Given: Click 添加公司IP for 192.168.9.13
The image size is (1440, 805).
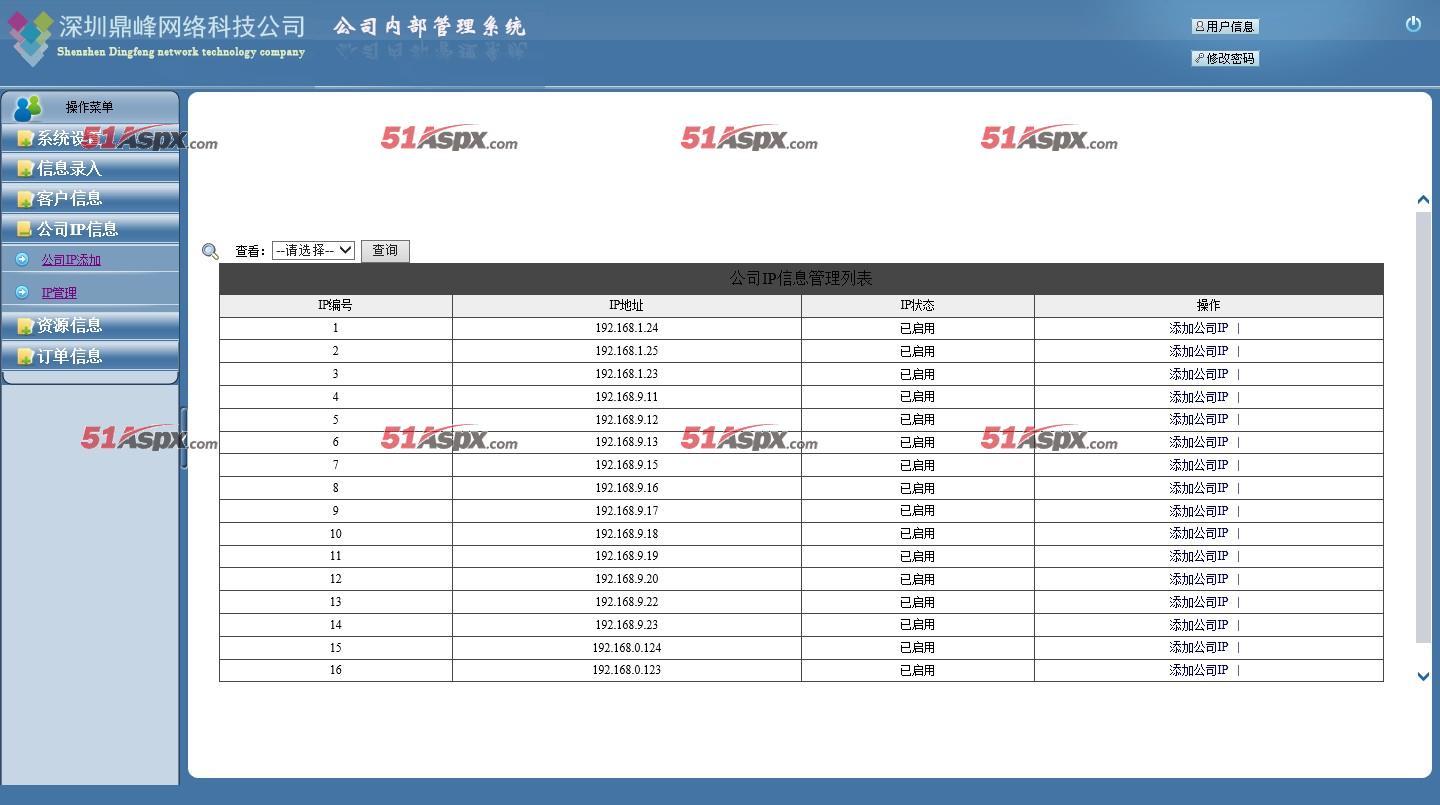Looking at the screenshot, I should [x=1199, y=442].
